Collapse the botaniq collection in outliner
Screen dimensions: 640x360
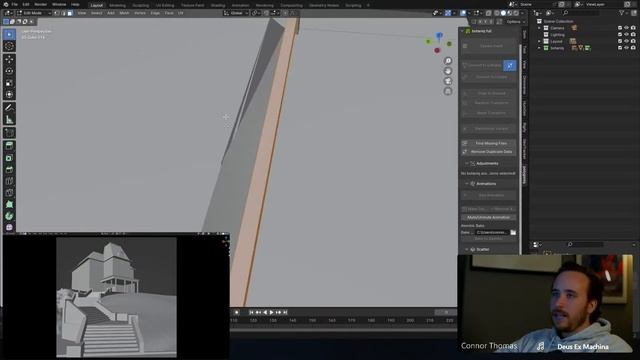[x=540, y=48]
